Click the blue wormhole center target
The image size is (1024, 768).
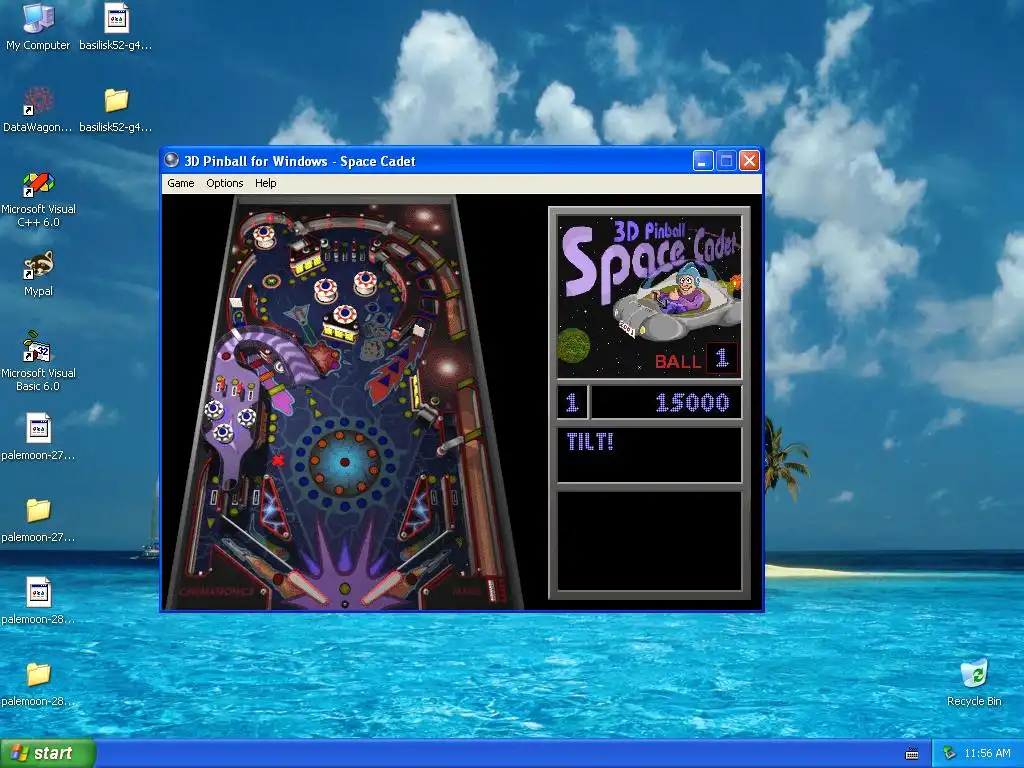(x=345, y=462)
